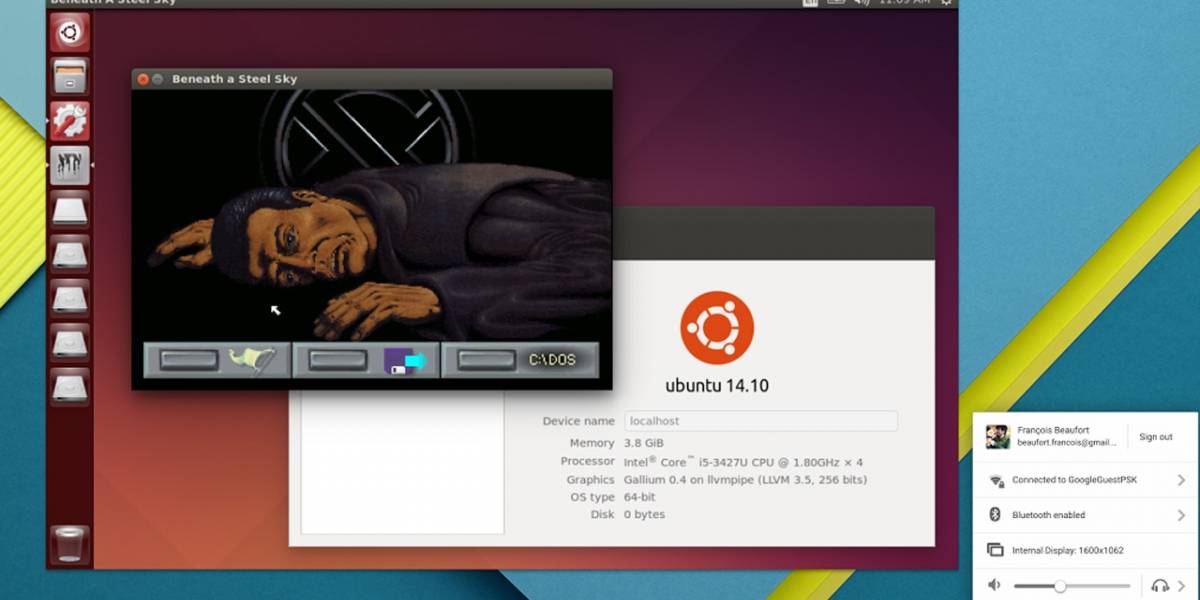The image size is (1200, 600).
Task: Open the Trash icon in the dock
Action: 70,545
